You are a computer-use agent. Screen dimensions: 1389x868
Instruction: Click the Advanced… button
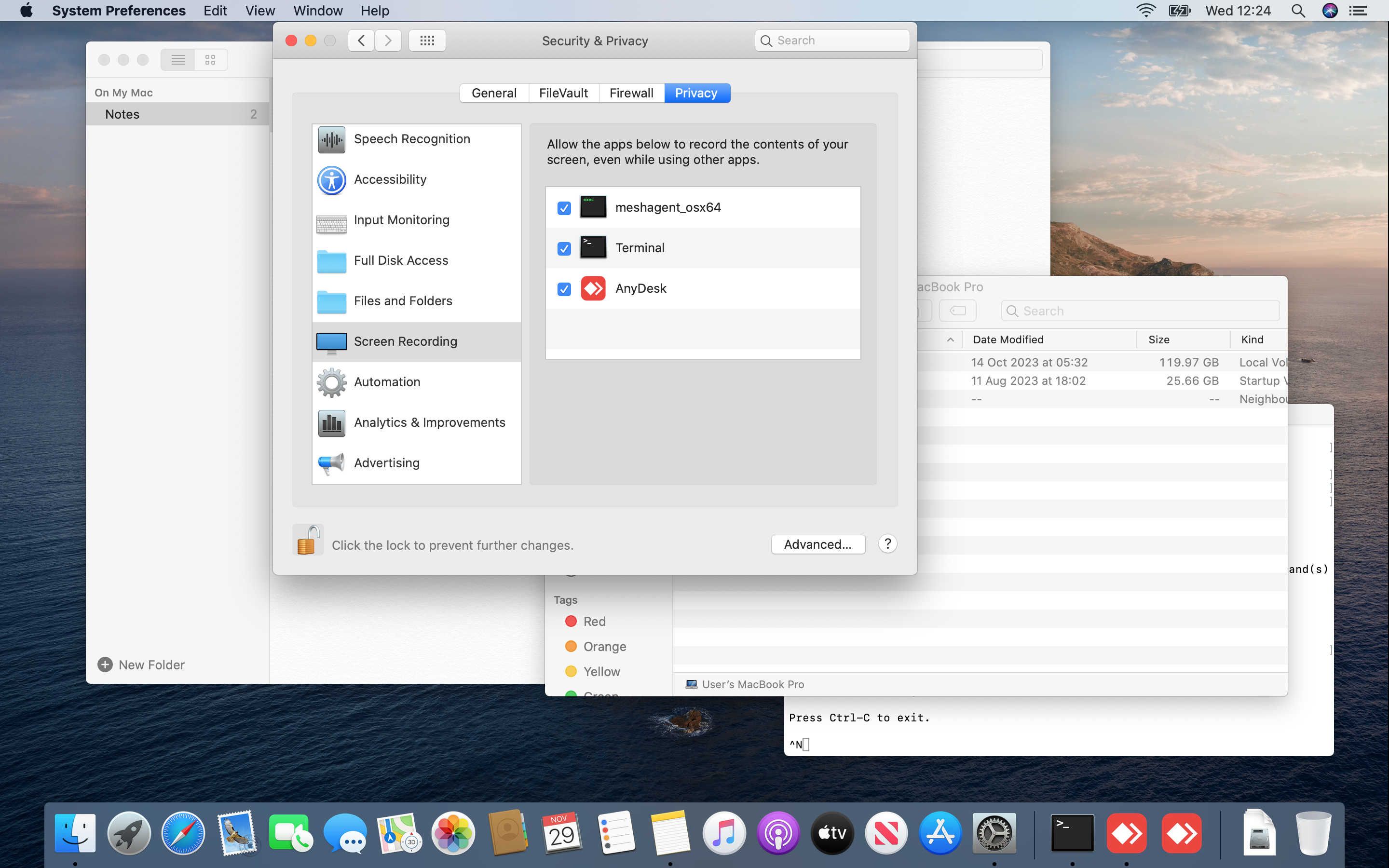click(817, 544)
